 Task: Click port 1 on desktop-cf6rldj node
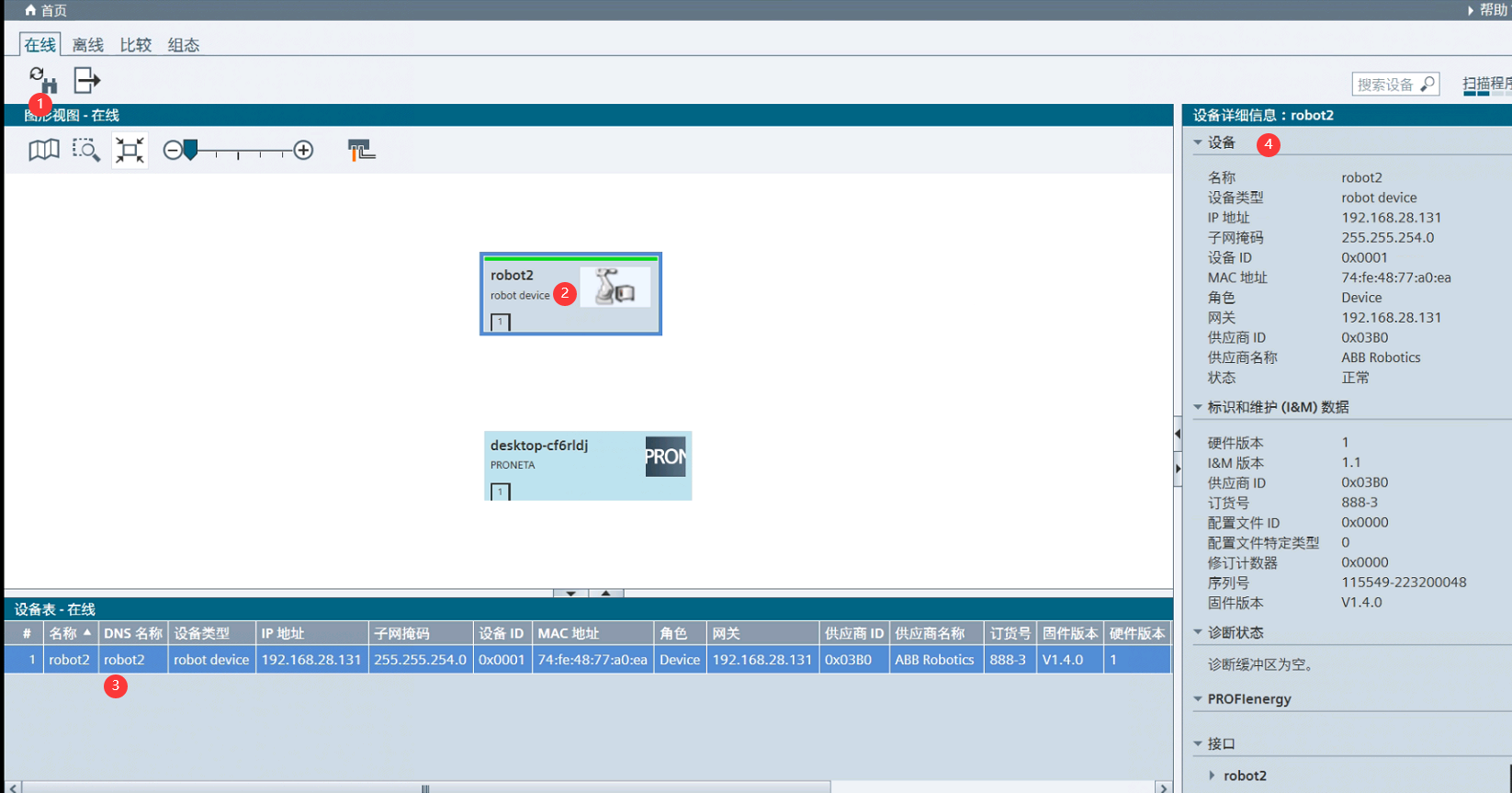(x=501, y=493)
